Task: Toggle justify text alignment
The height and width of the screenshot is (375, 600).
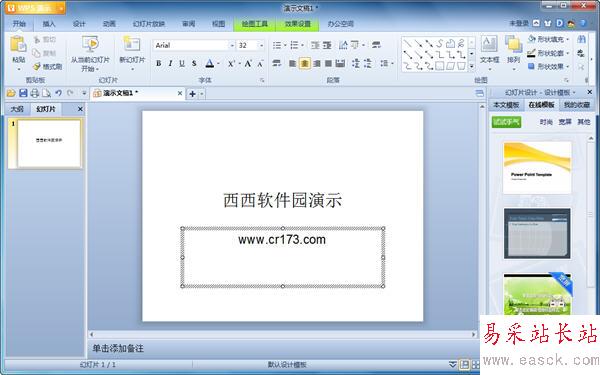Action: 328,64
